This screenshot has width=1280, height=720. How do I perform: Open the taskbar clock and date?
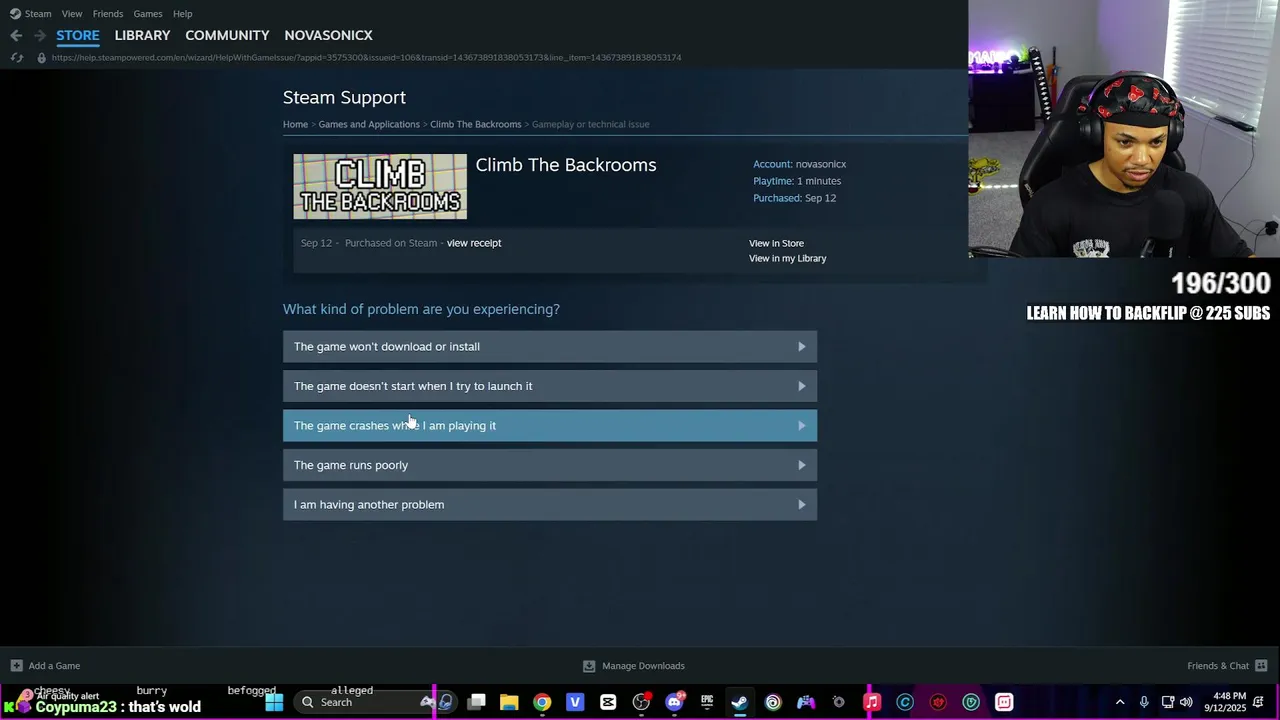[x=1225, y=702]
